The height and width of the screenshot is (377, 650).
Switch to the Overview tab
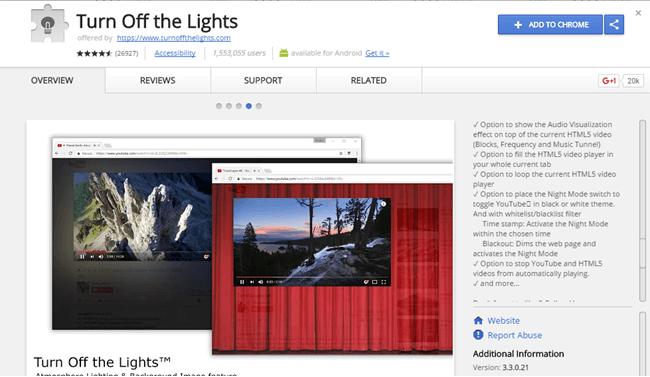pos(52,80)
